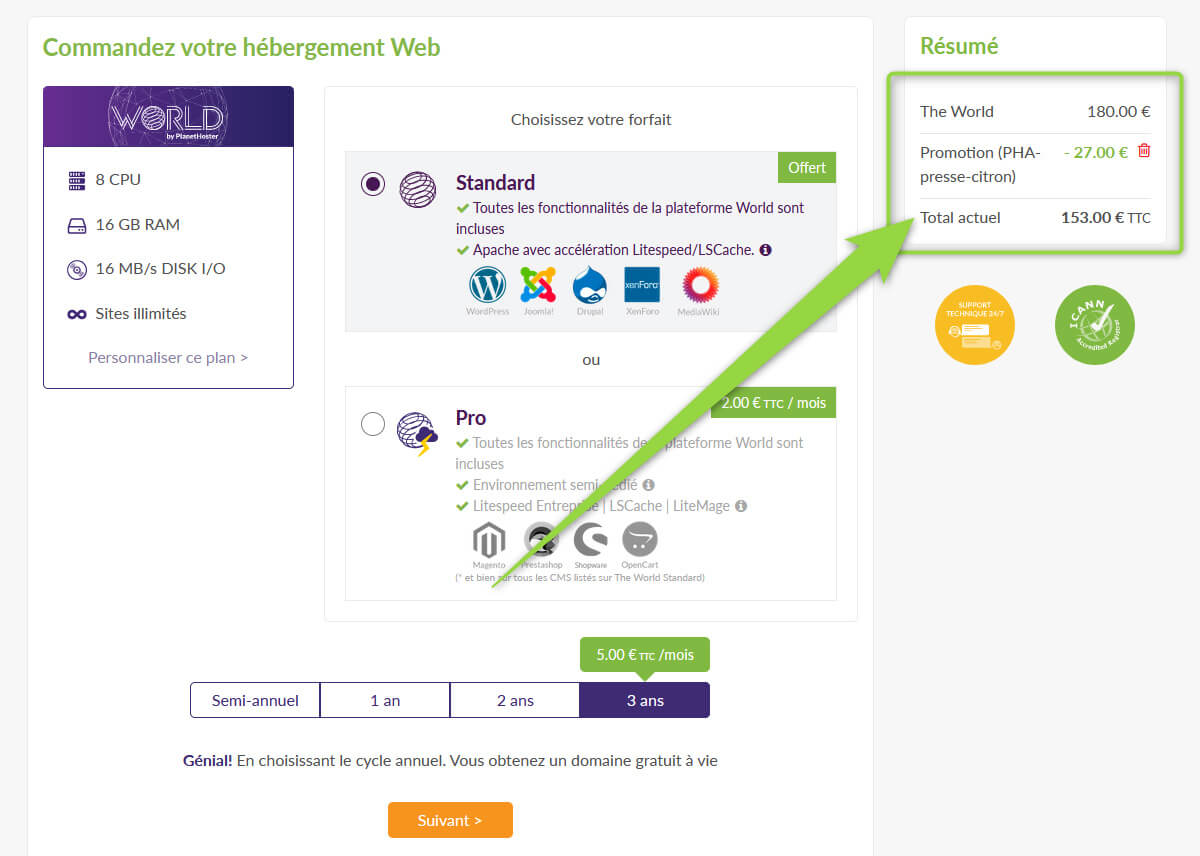
Task: Click the Joomla logo icon
Action: [x=538, y=286]
